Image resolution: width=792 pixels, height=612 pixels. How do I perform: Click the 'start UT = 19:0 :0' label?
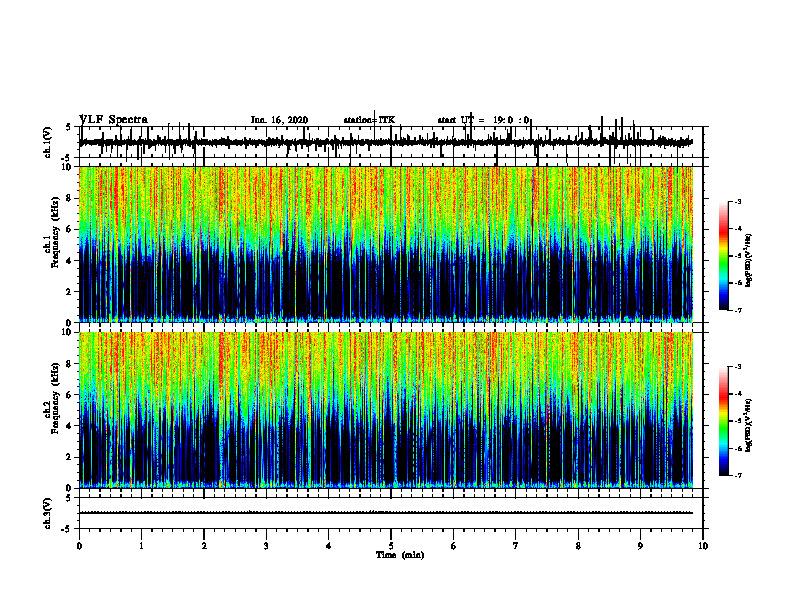pos(483,120)
